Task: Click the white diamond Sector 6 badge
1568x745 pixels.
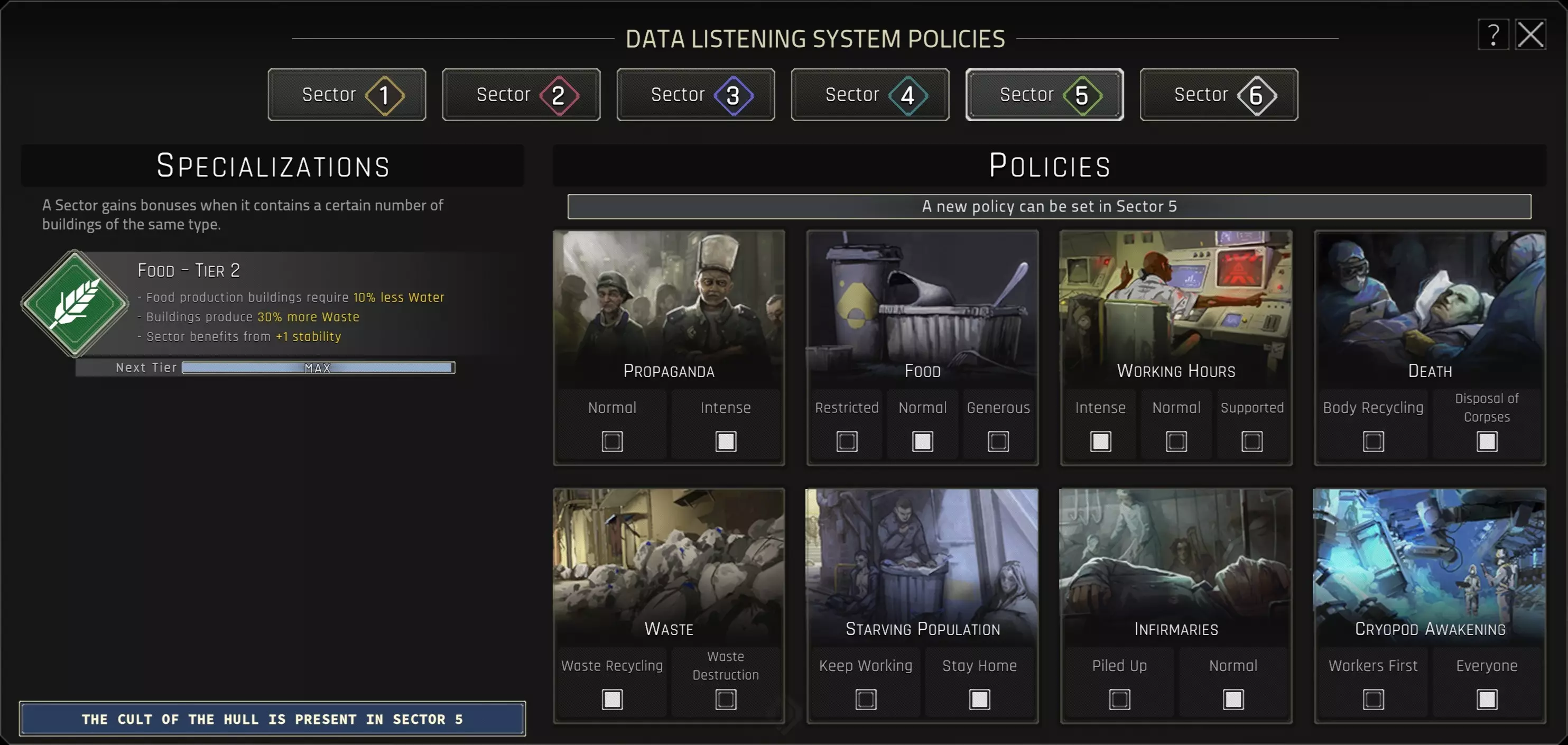Action: coord(1256,95)
